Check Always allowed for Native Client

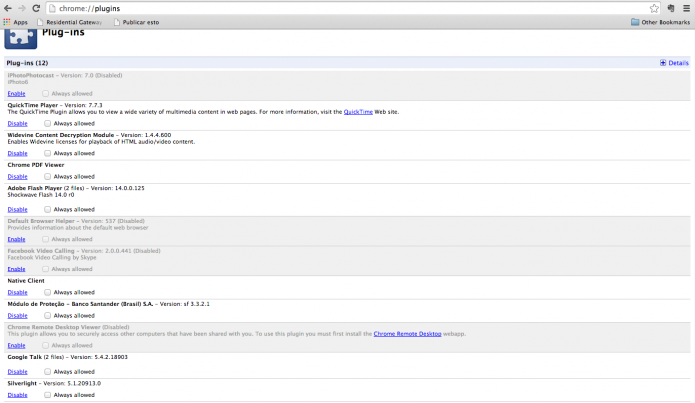47,292
